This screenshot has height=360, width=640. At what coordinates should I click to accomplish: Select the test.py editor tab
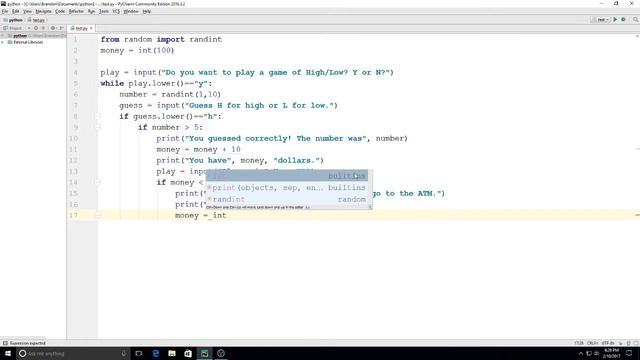(80, 28)
